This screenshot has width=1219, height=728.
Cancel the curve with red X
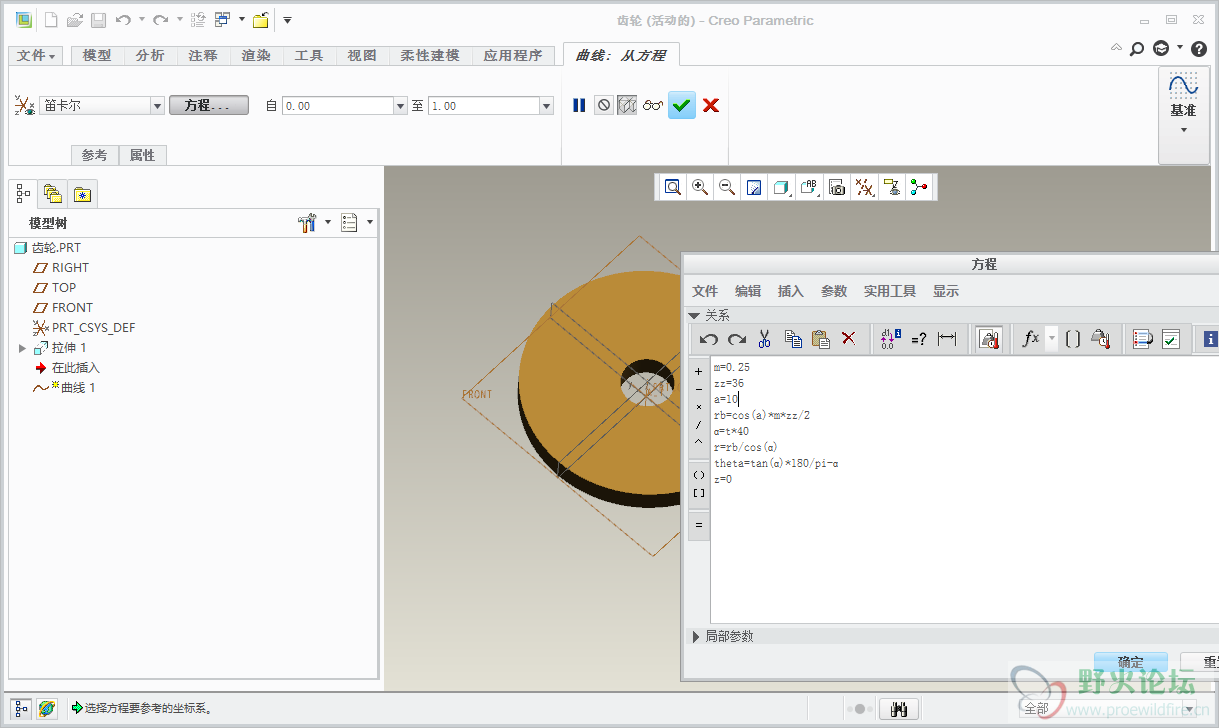pos(711,105)
